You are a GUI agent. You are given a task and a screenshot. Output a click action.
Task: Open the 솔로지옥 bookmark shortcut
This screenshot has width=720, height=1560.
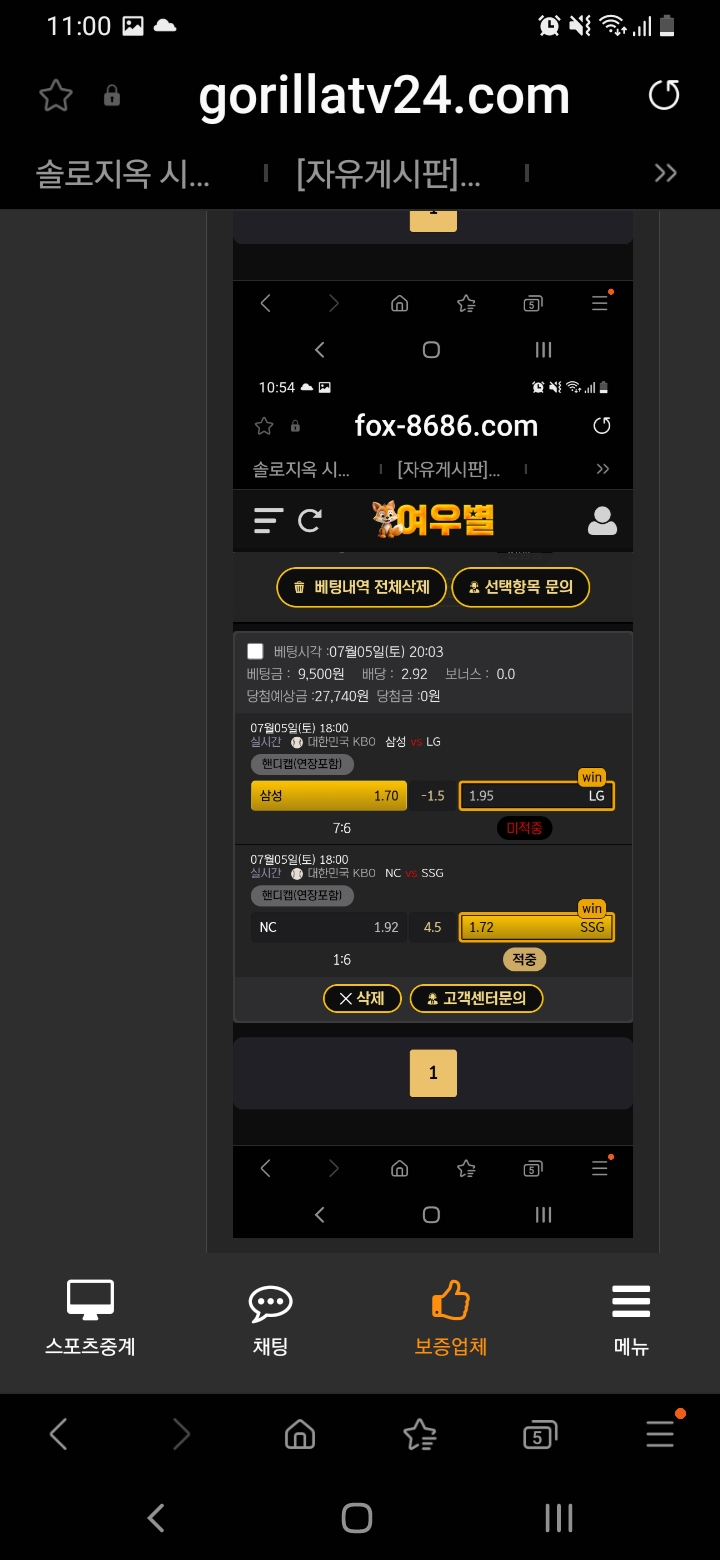point(123,175)
